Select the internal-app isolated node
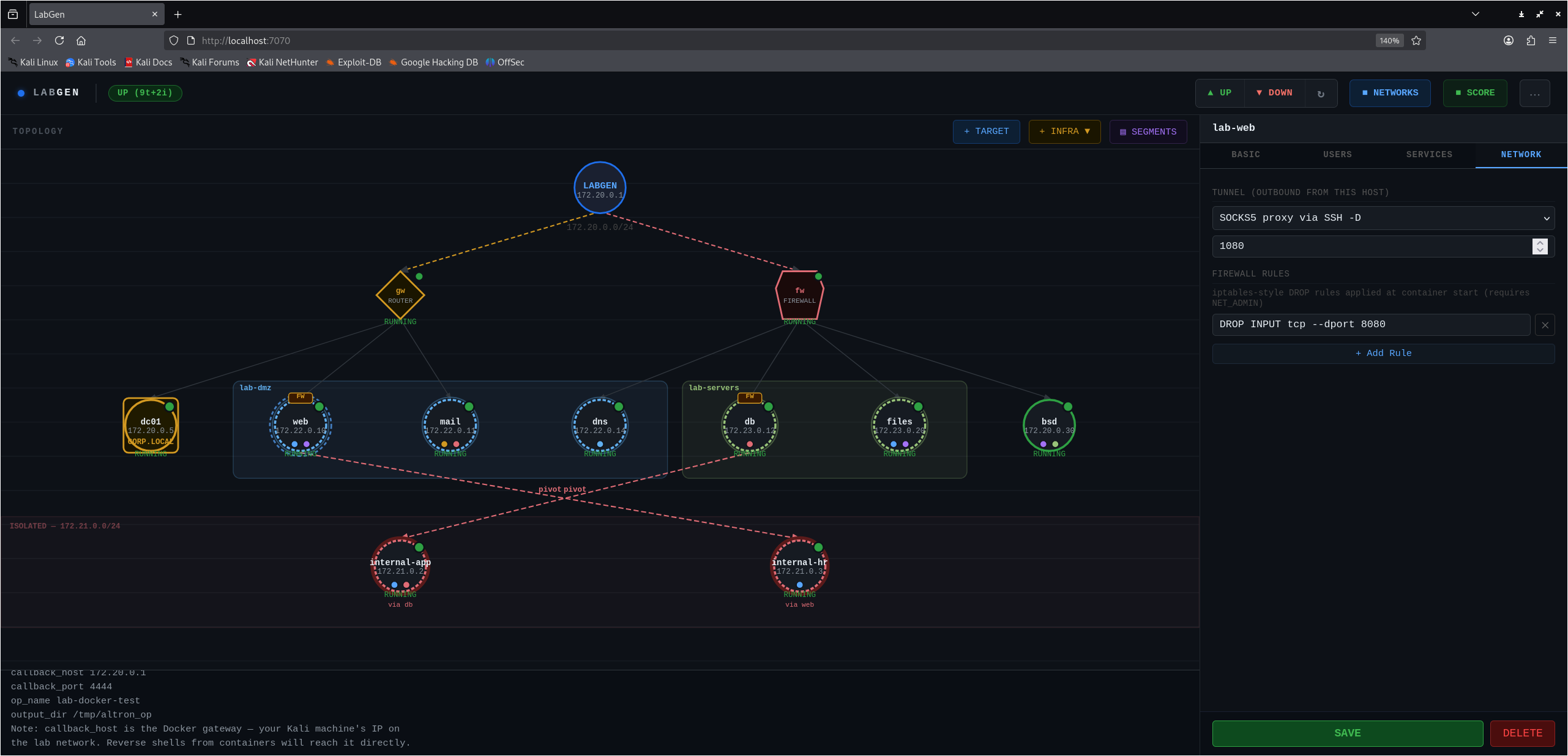The height and width of the screenshot is (756, 1568). [x=400, y=566]
